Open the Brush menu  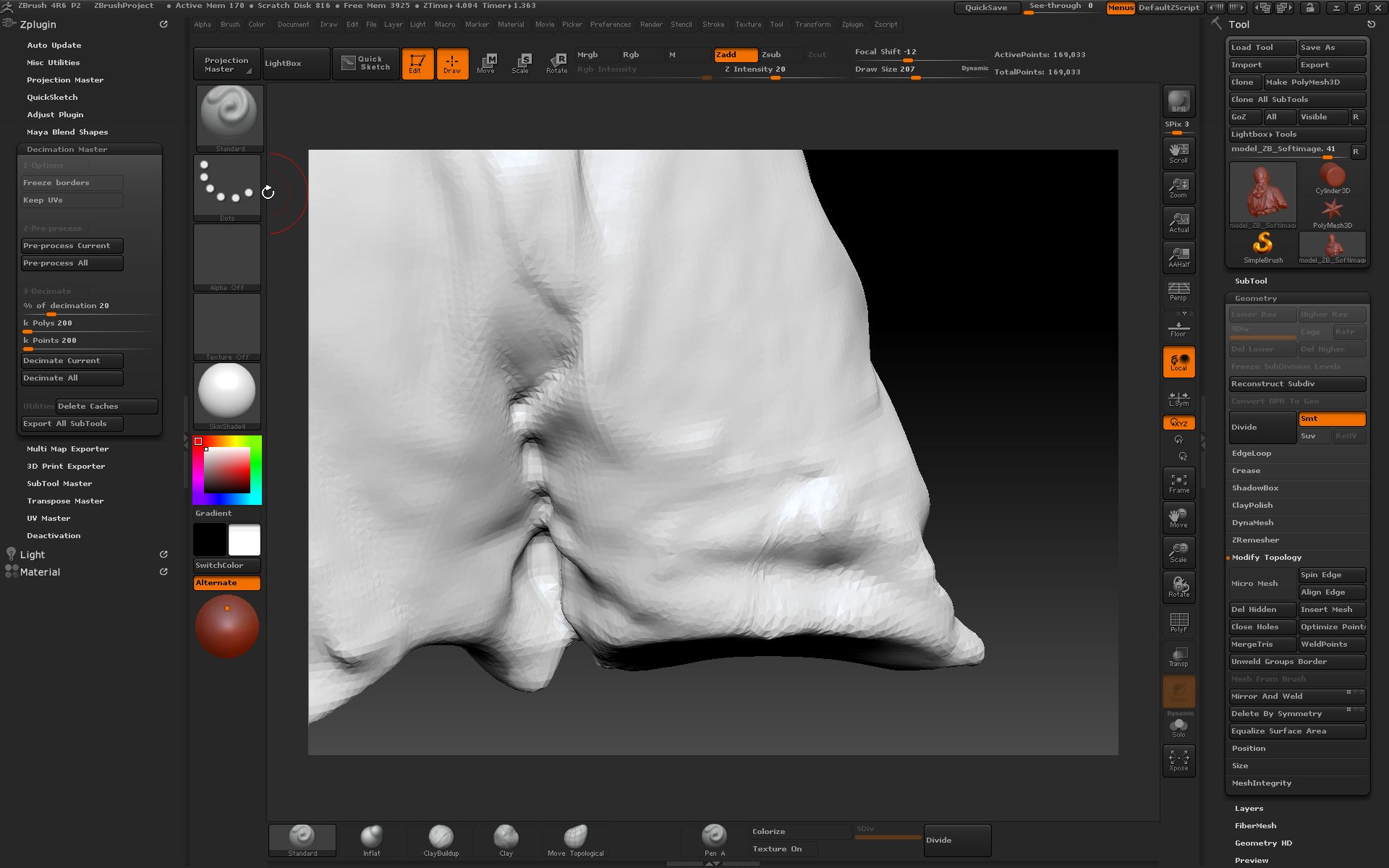point(230,25)
